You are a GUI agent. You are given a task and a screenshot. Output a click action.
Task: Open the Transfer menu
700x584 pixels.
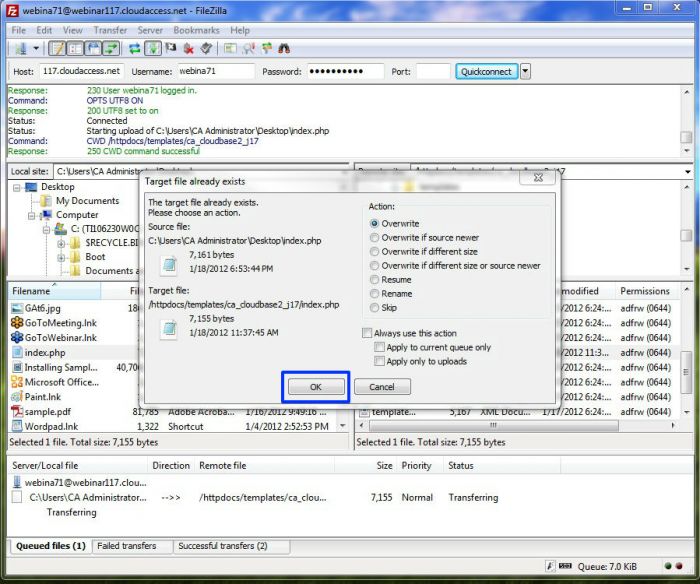point(110,30)
